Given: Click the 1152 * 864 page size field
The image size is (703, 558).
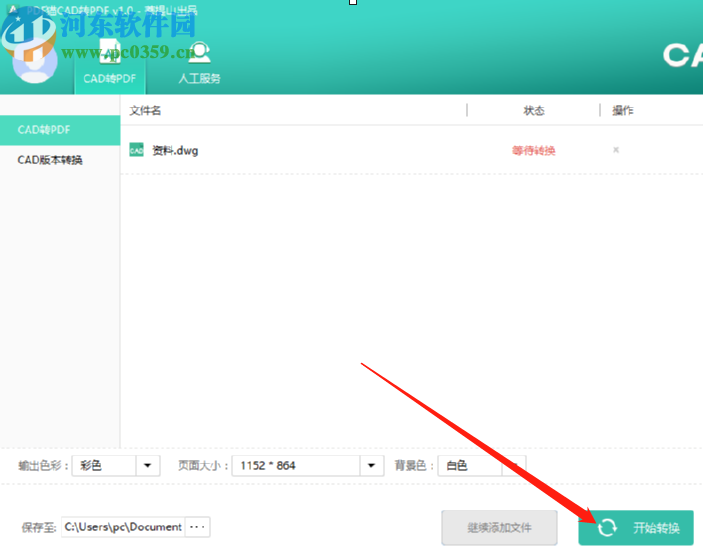Looking at the screenshot, I should click(296, 466).
